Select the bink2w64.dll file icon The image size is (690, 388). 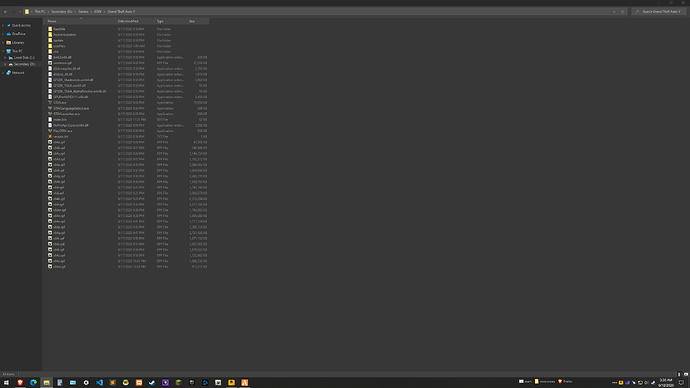(x=50, y=57)
